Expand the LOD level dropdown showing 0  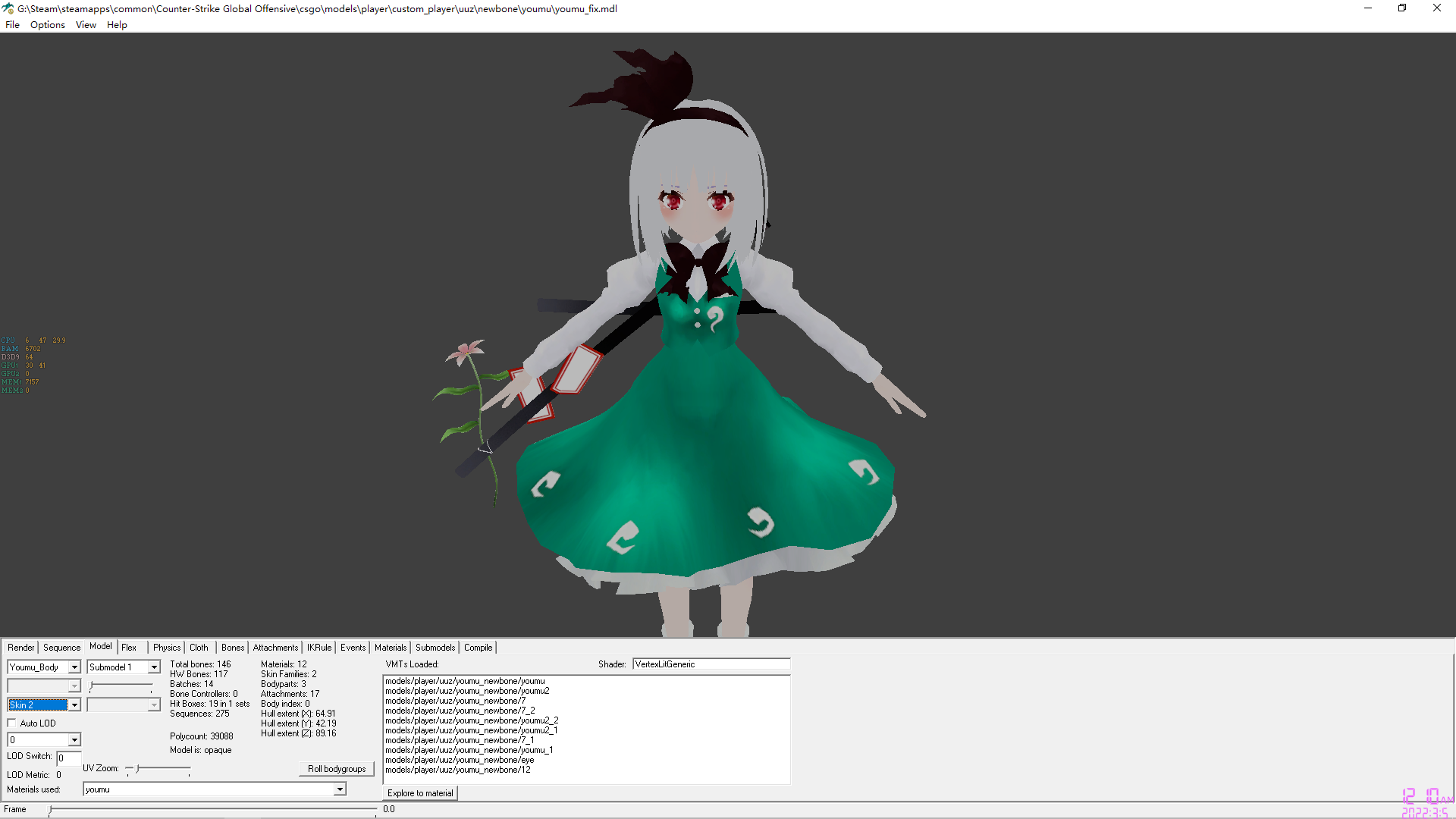74,740
